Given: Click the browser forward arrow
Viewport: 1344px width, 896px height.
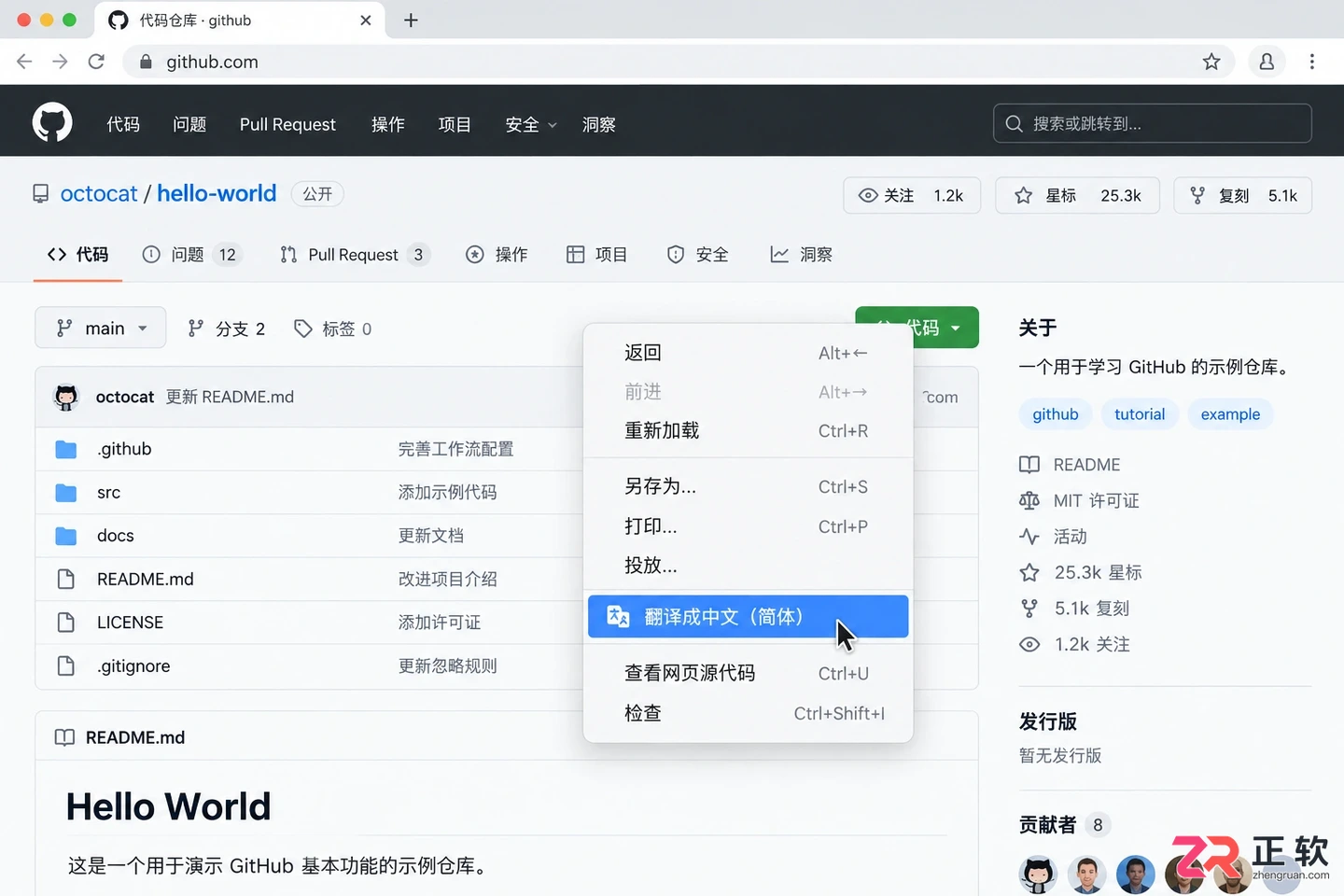Looking at the screenshot, I should pyautogui.click(x=60, y=62).
